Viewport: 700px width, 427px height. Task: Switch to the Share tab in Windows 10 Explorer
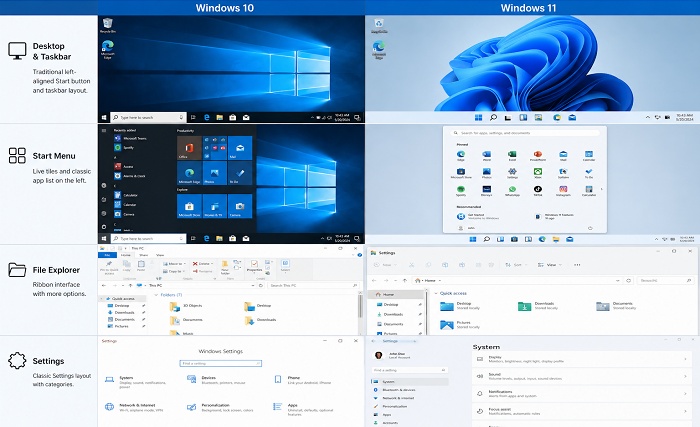point(143,255)
